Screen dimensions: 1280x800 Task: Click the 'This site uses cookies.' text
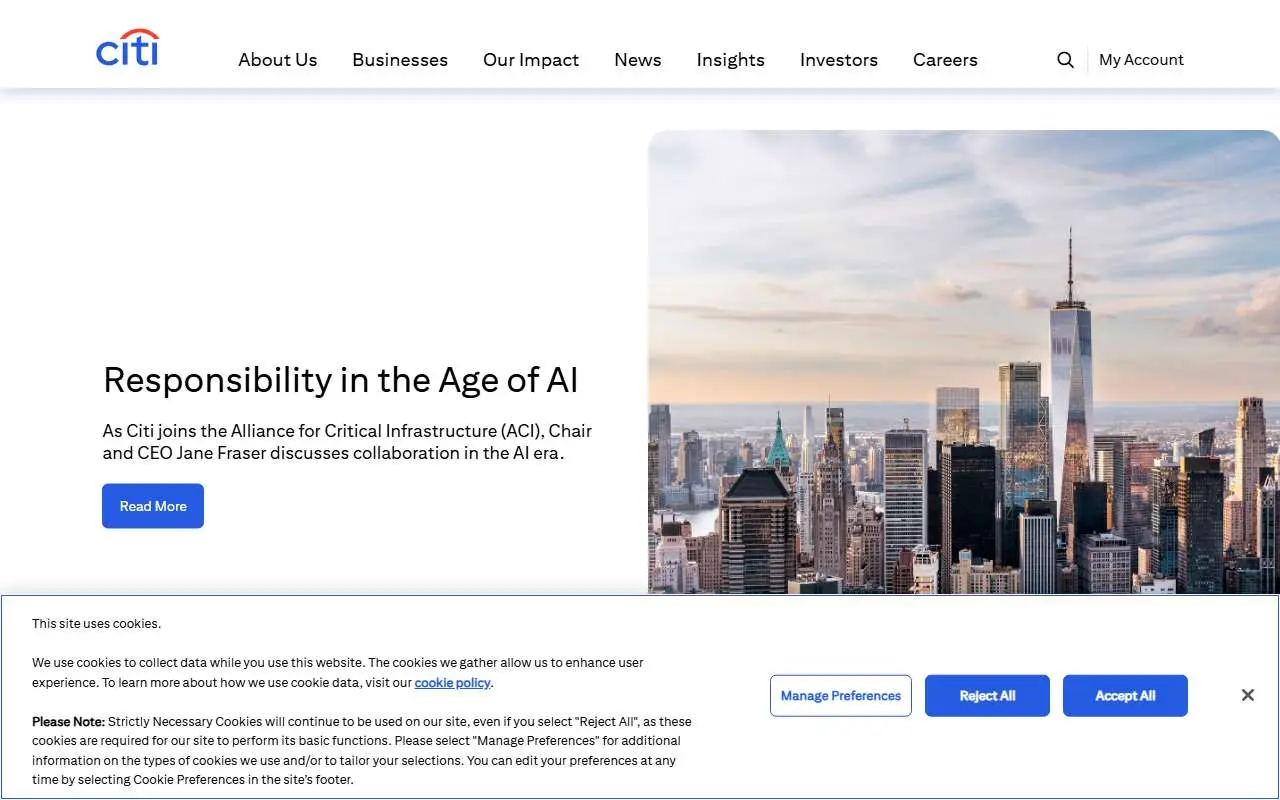pyautogui.click(x=96, y=623)
